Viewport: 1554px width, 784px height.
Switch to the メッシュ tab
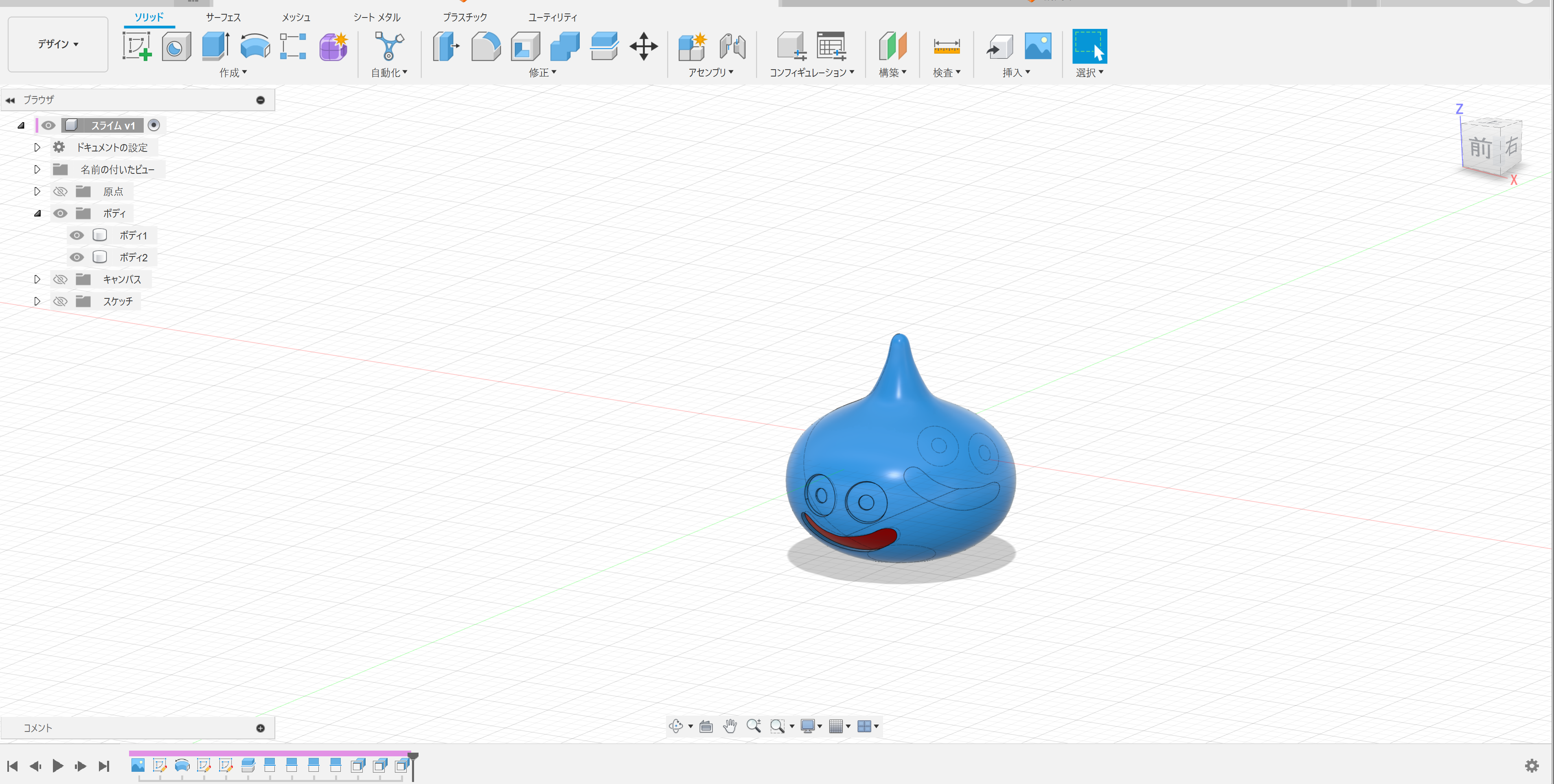point(296,18)
